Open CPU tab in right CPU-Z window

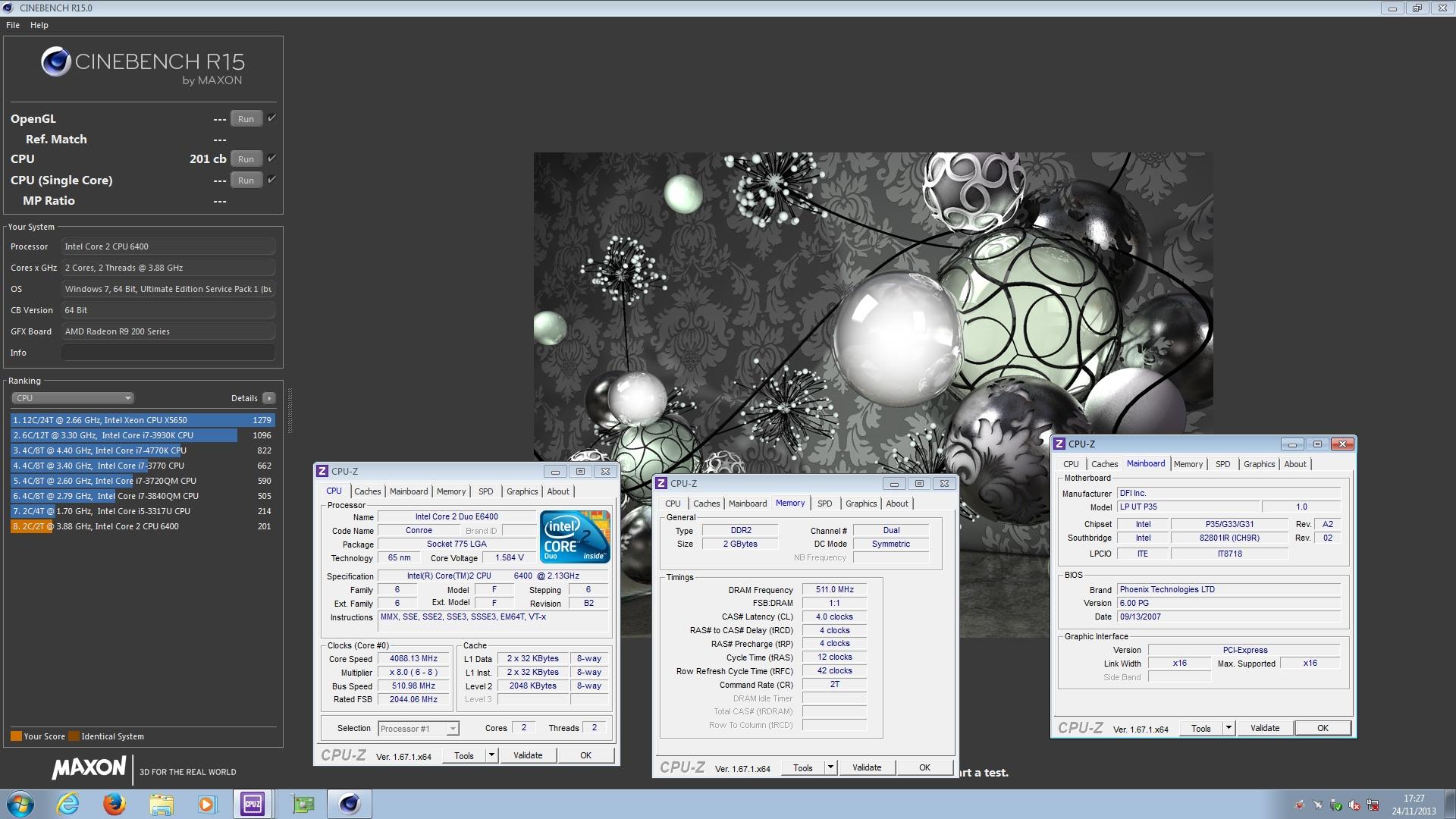click(1071, 464)
